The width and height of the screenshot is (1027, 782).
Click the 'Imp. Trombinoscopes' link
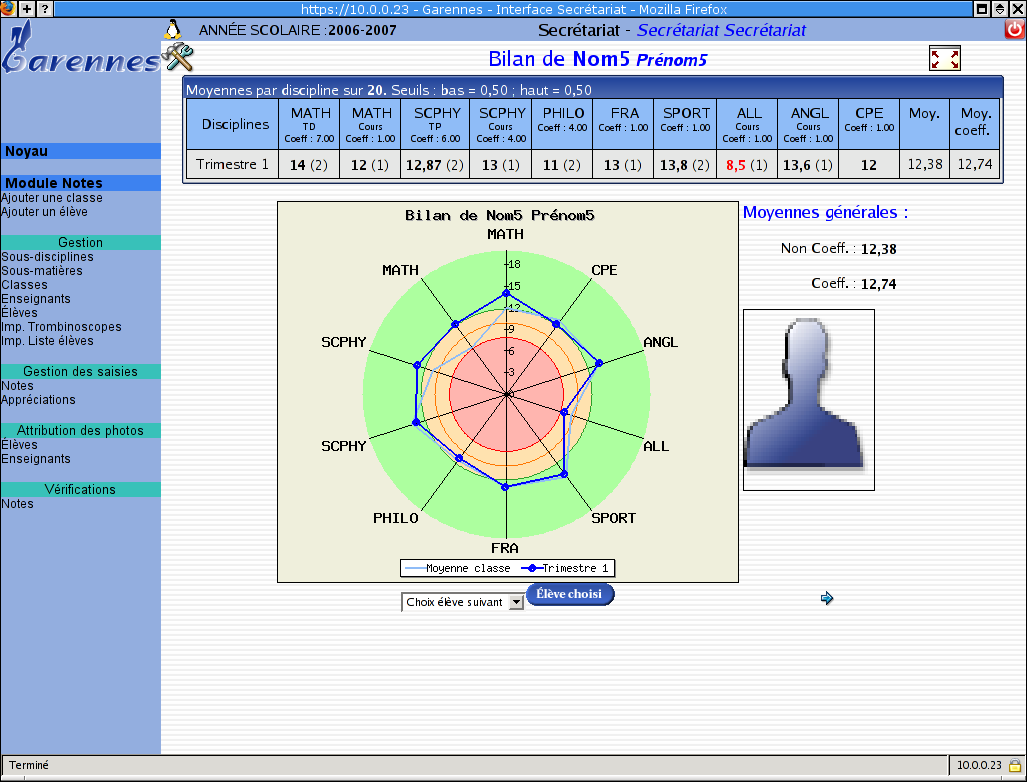[x=61, y=327]
